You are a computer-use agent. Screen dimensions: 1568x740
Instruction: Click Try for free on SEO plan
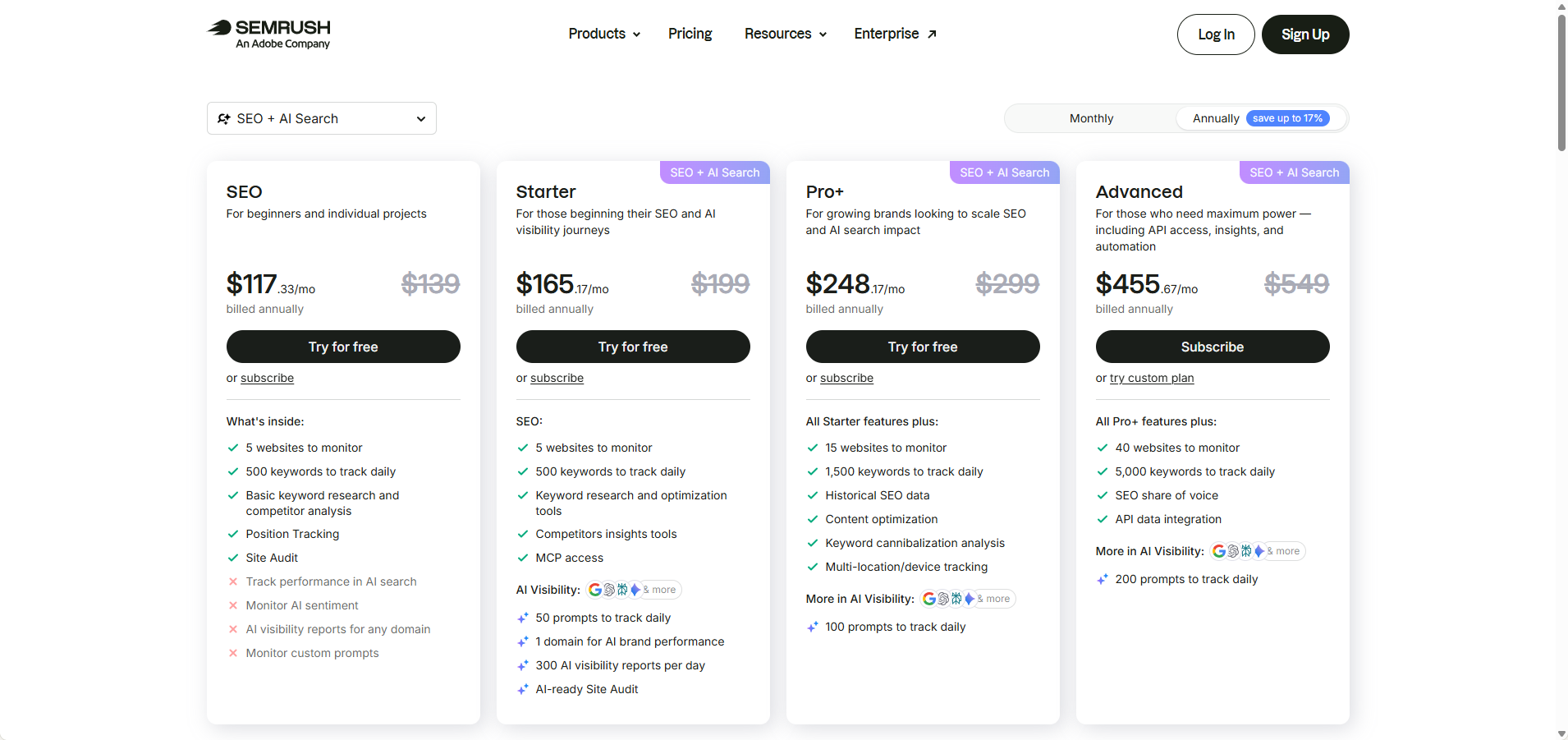click(x=343, y=347)
